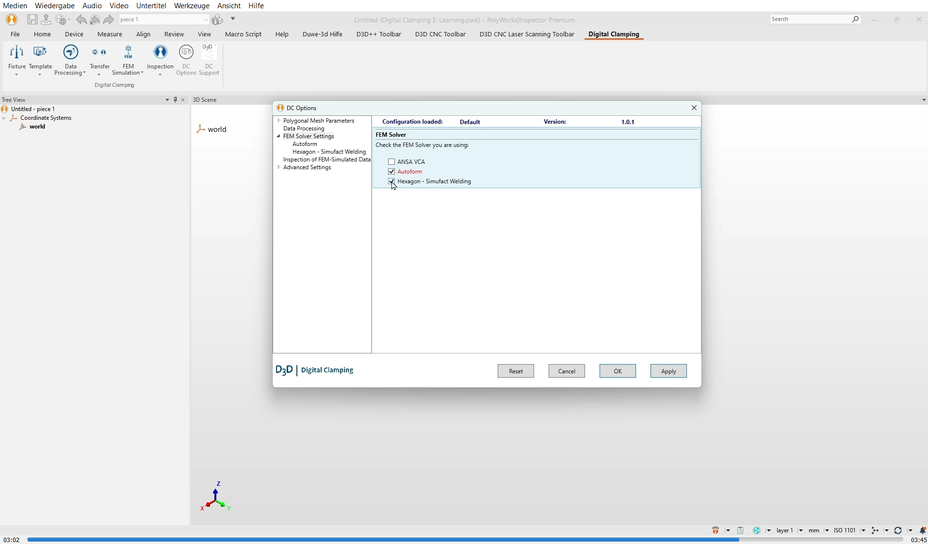
Task: Click the rotate/refresh circular icon in status bar
Action: tap(898, 530)
